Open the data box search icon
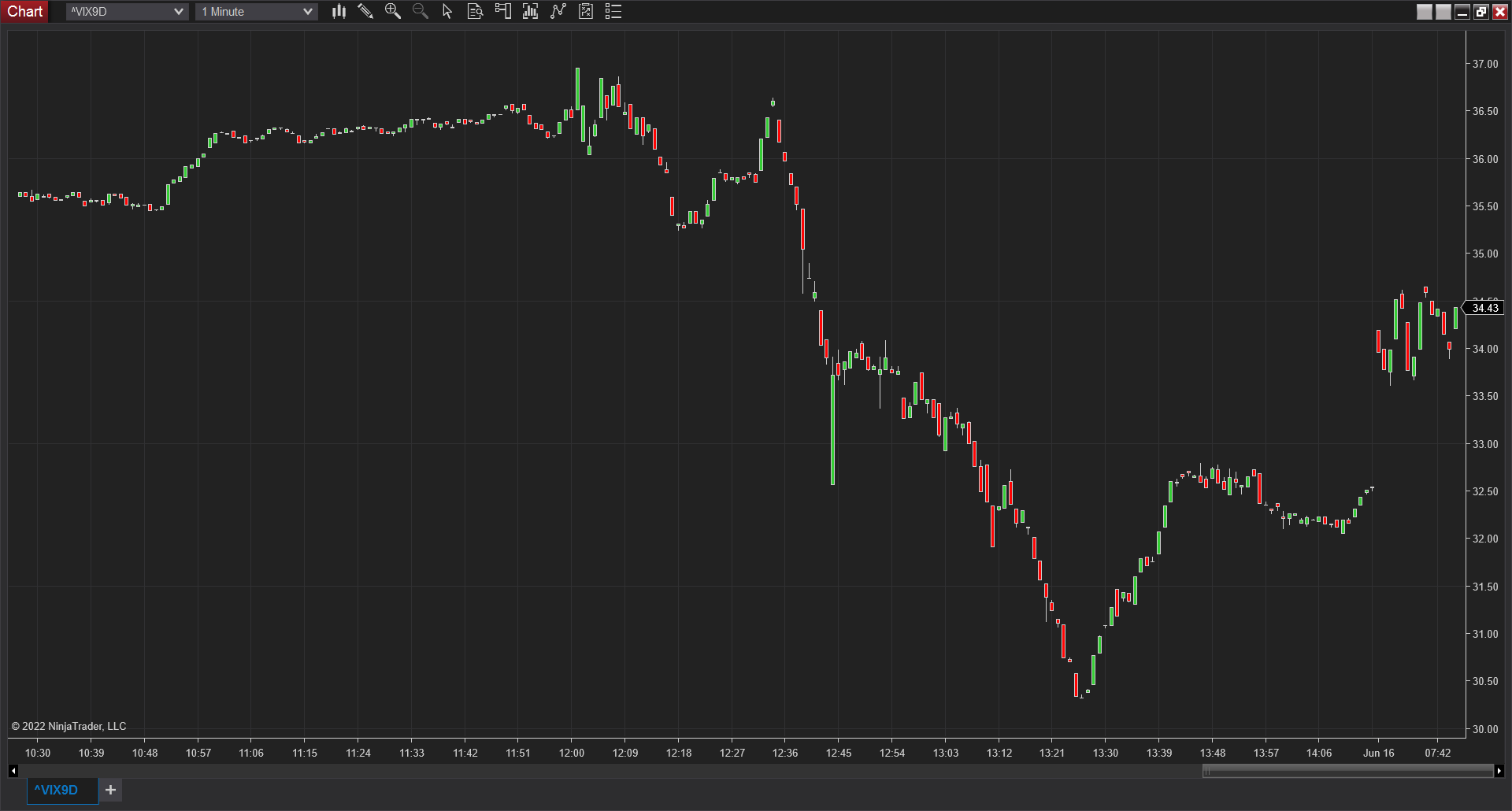The width and height of the screenshot is (1512, 811). 475,11
